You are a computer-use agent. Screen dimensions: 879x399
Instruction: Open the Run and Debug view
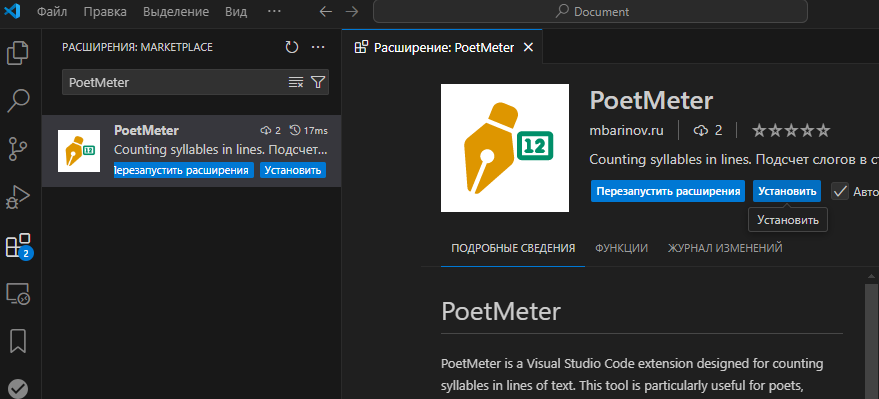17,197
